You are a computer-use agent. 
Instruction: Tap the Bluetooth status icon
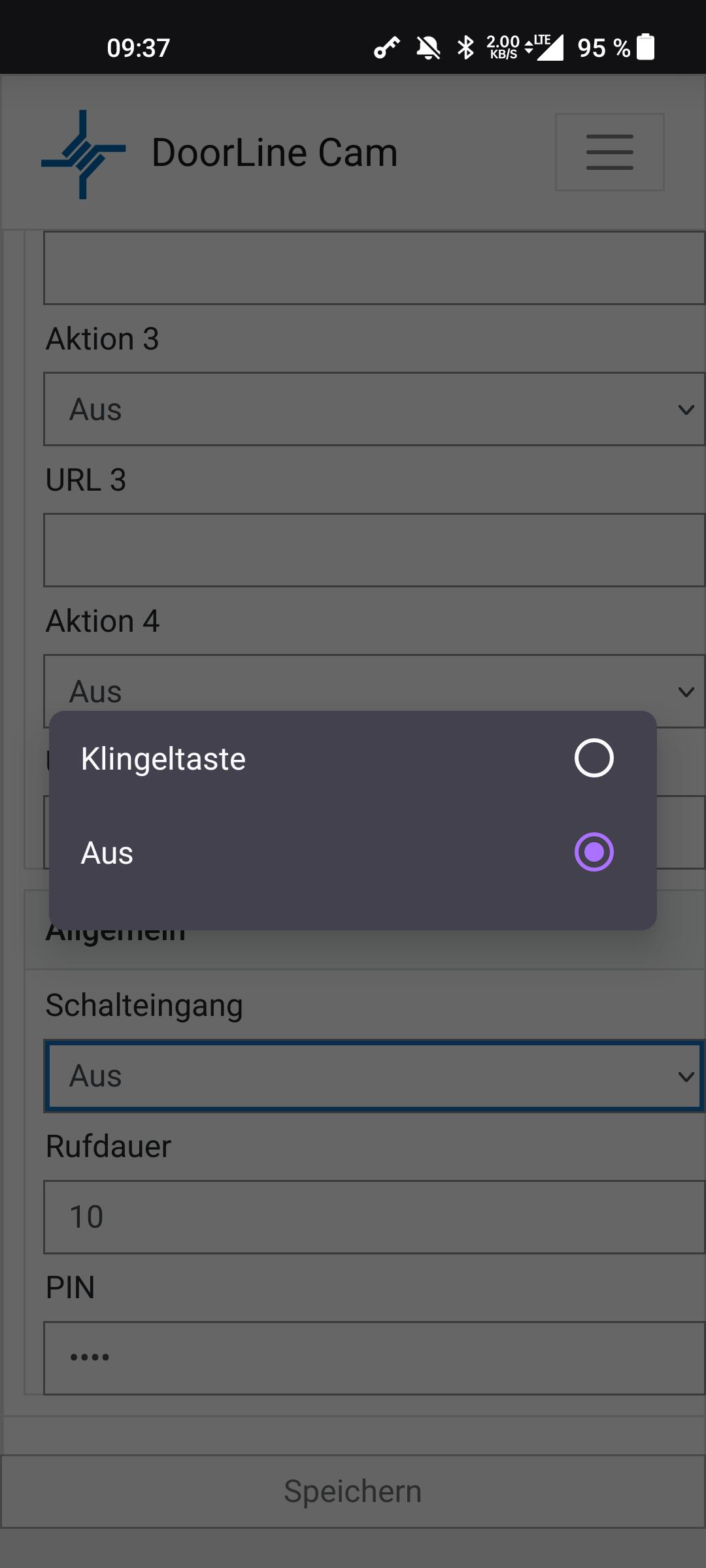tap(465, 48)
